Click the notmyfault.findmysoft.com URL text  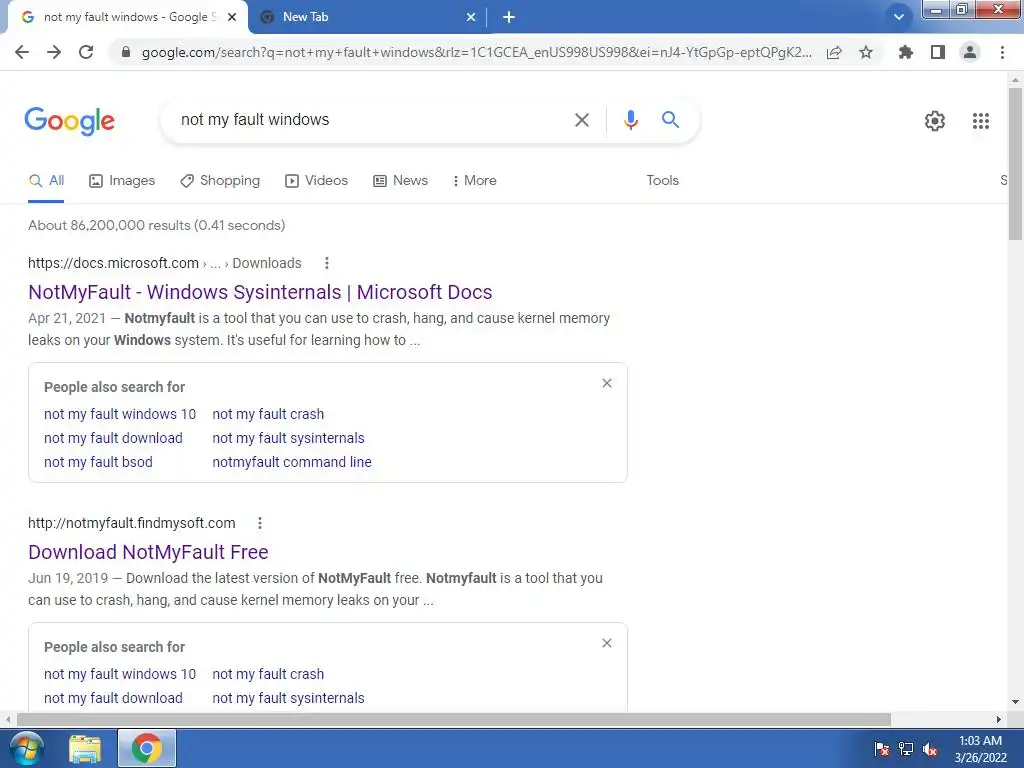tap(131, 523)
